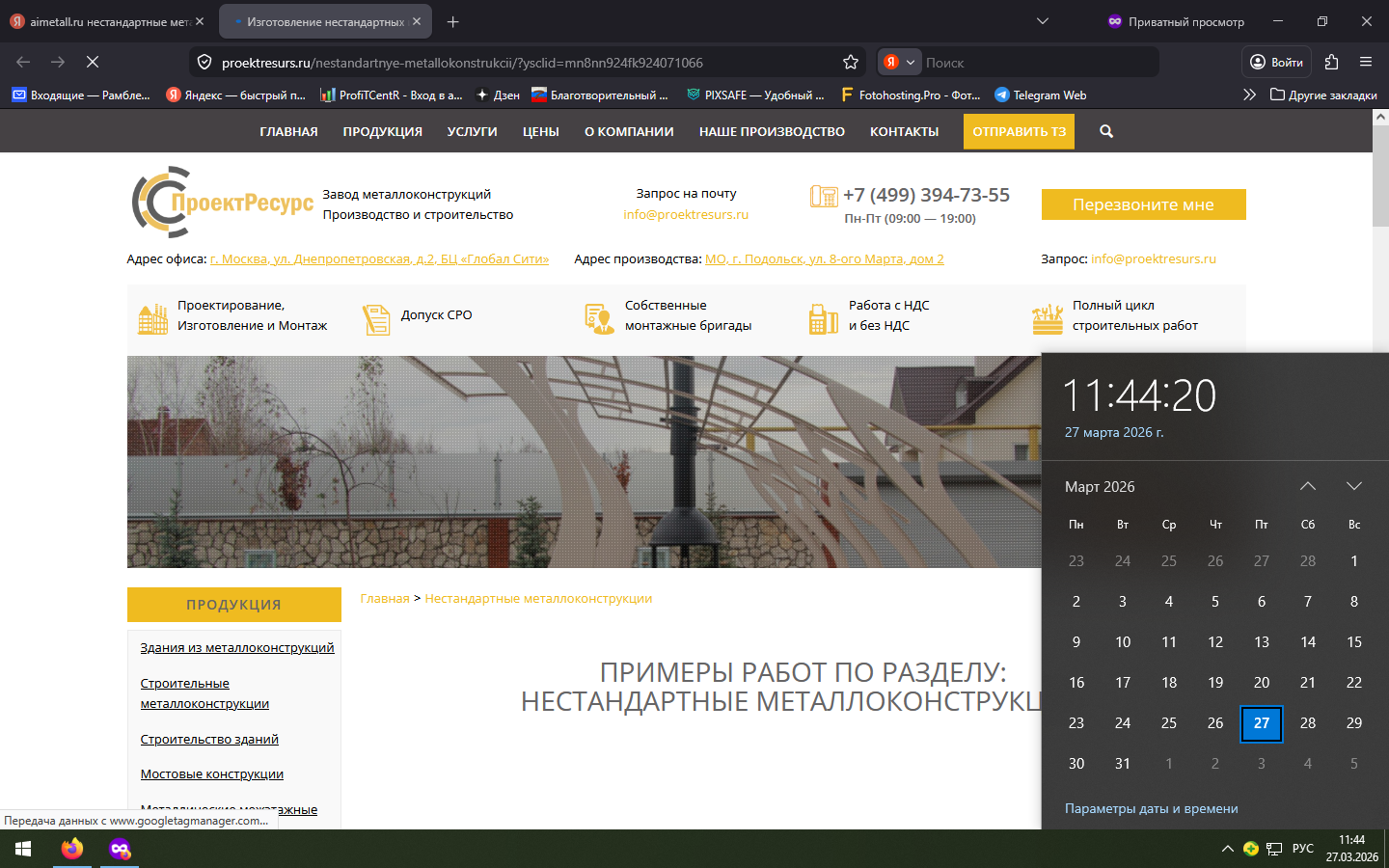Open Здания из металлоконструкций sidebar link
Image resolution: width=1389 pixels, height=868 pixels.
[237, 647]
